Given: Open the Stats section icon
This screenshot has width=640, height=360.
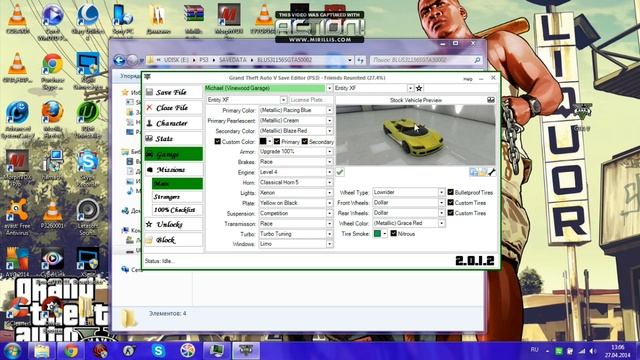Looking at the screenshot, I should pyautogui.click(x=149, y=139).
